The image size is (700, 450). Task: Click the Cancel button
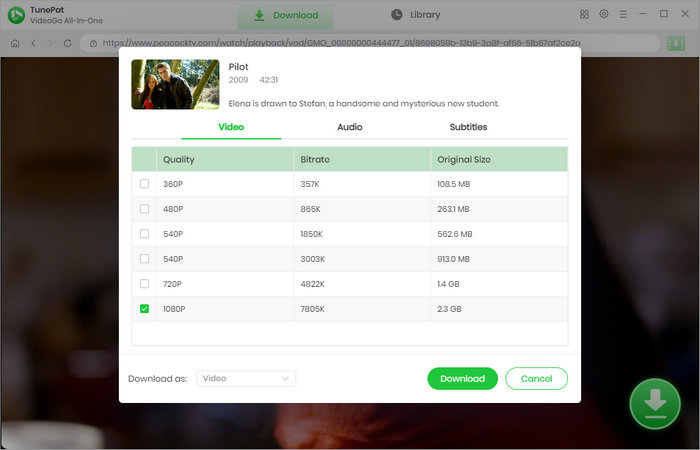click(x=537, y=379)
